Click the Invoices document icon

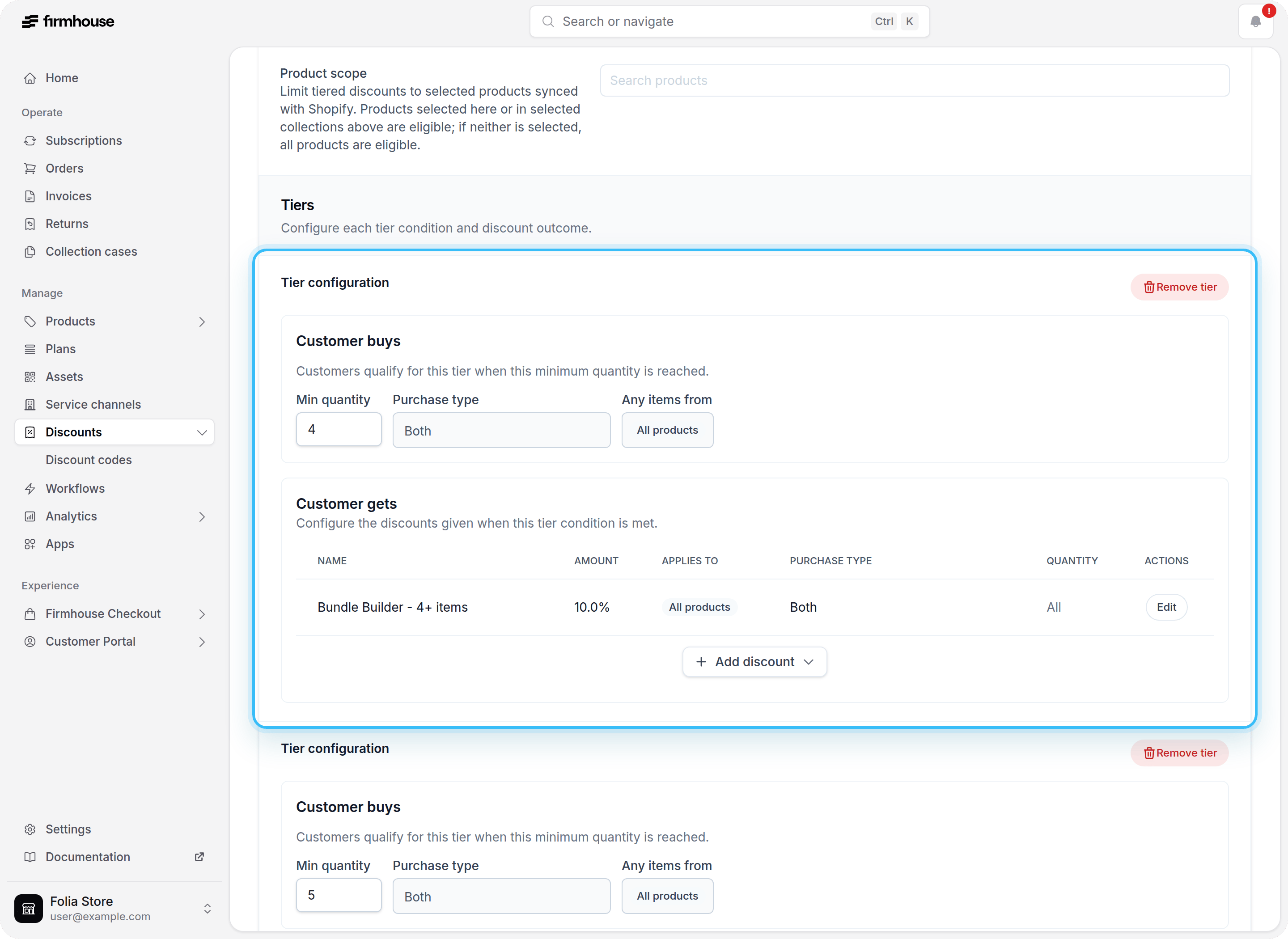[x=30, y=196]
